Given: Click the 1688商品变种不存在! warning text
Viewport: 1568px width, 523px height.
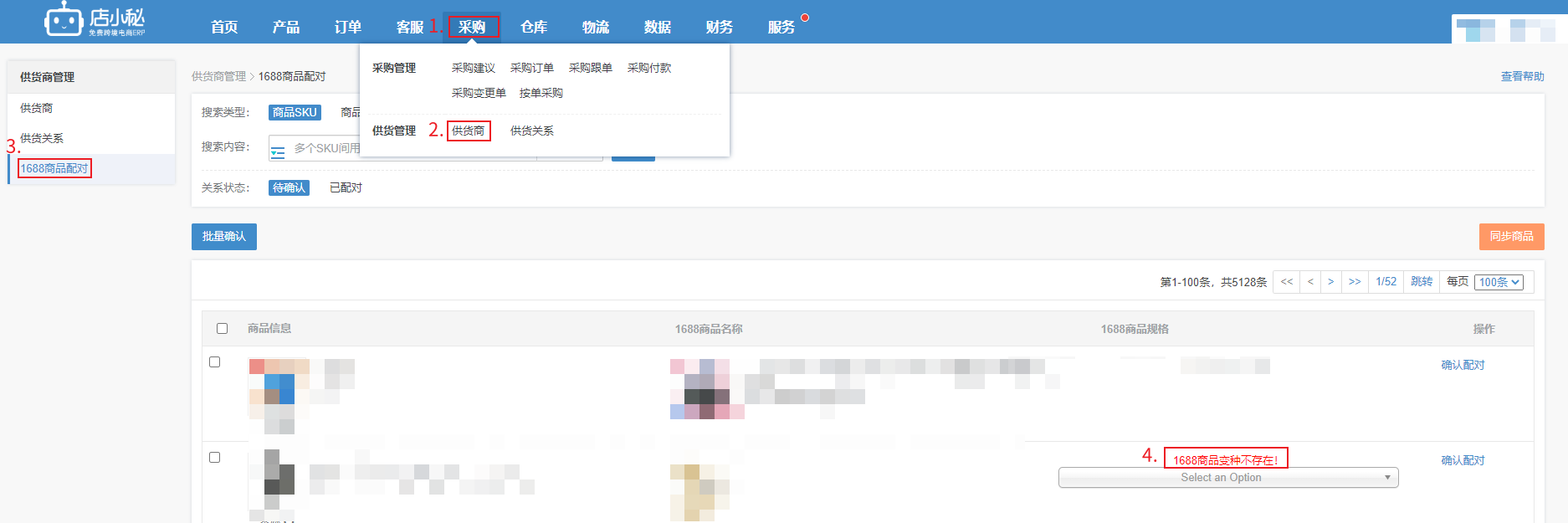Looking at the screenshot, I should tap(1226, 460).
